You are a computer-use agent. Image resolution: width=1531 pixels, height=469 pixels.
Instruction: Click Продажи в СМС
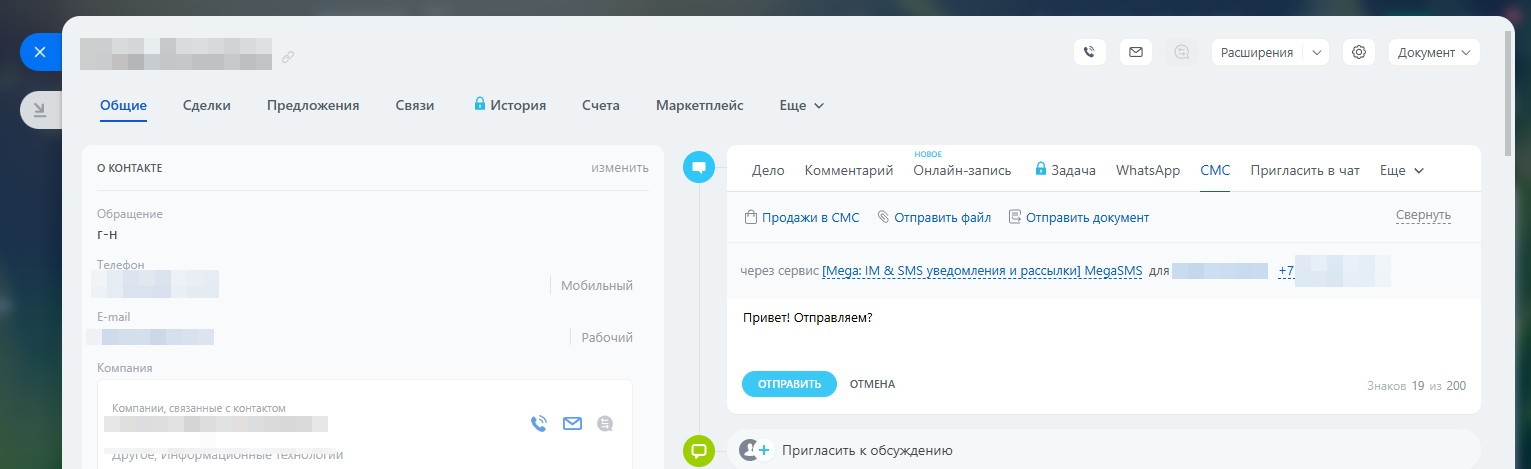pyautogui.click(x=802, y=217)
